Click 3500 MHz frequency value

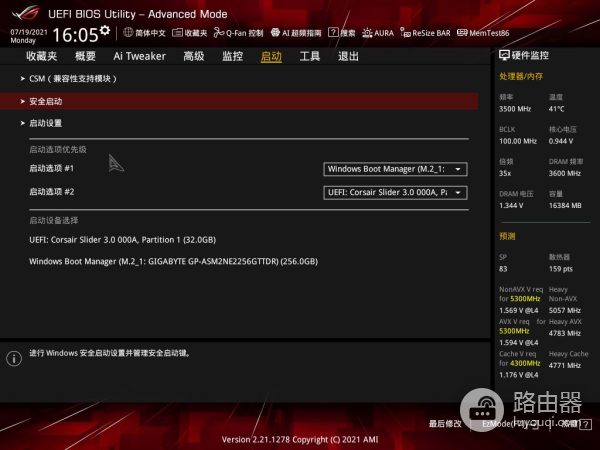[x=515, y=109]
